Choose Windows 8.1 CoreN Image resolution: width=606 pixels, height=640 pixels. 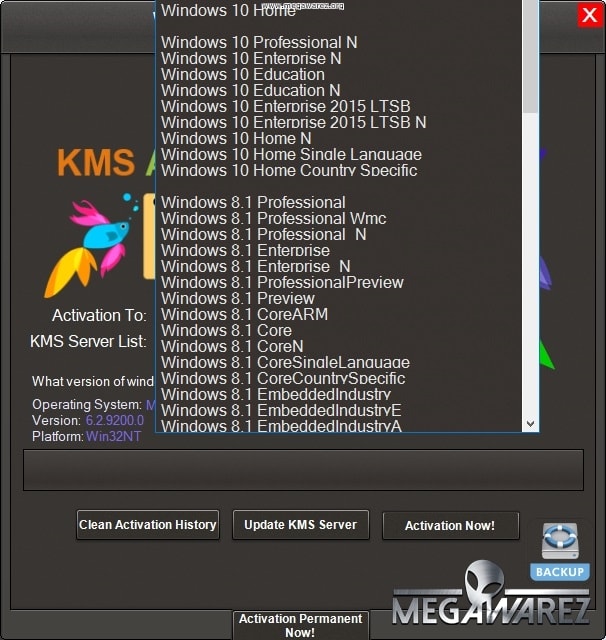pos(341,346)
